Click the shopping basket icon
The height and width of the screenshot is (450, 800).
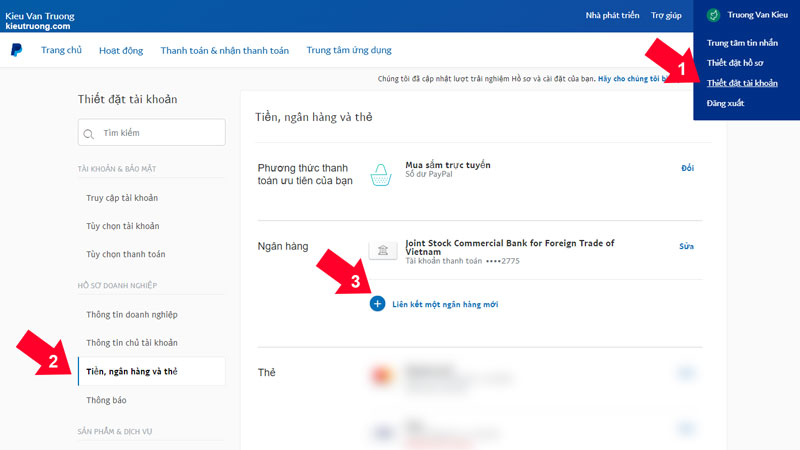coord(381,175)
